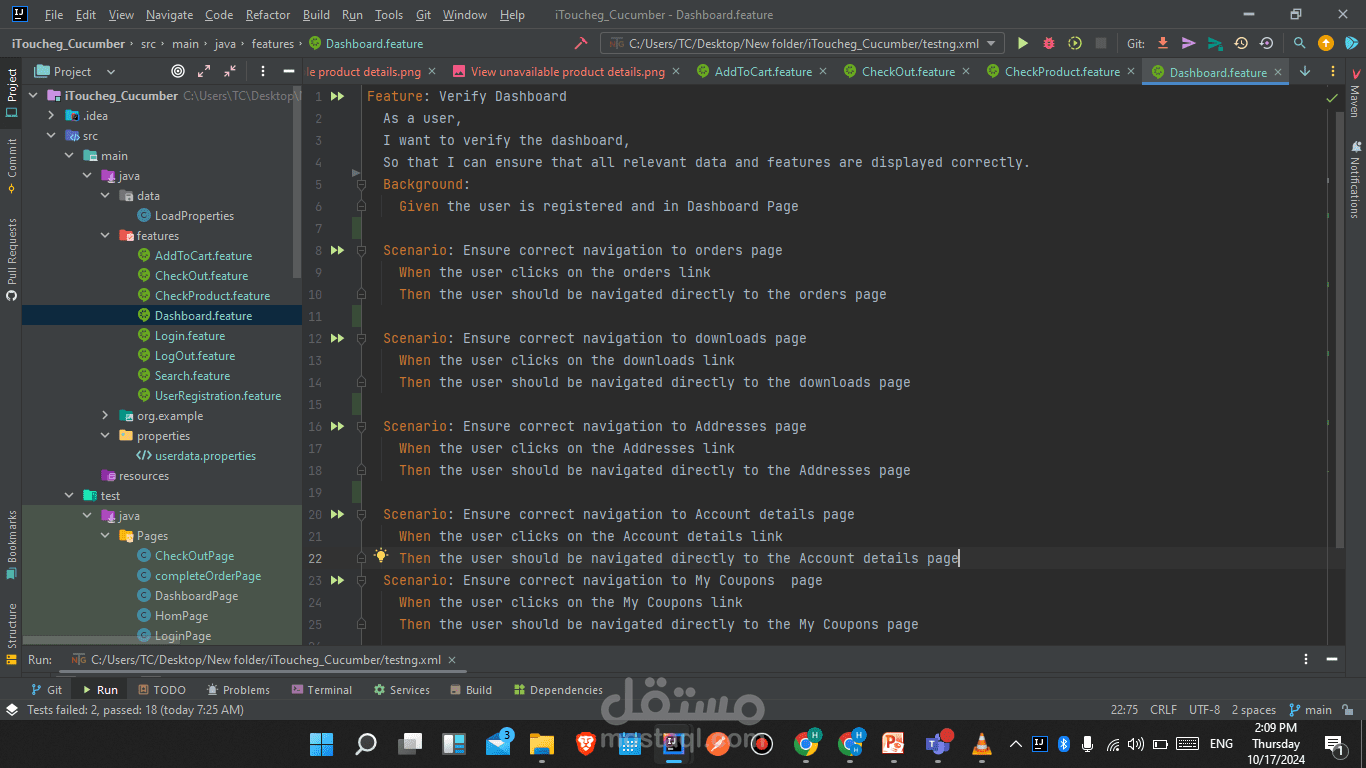Run the Verify Dashboard feature gutter icon
Viewport: 1366px width, 768px height.
338,97
